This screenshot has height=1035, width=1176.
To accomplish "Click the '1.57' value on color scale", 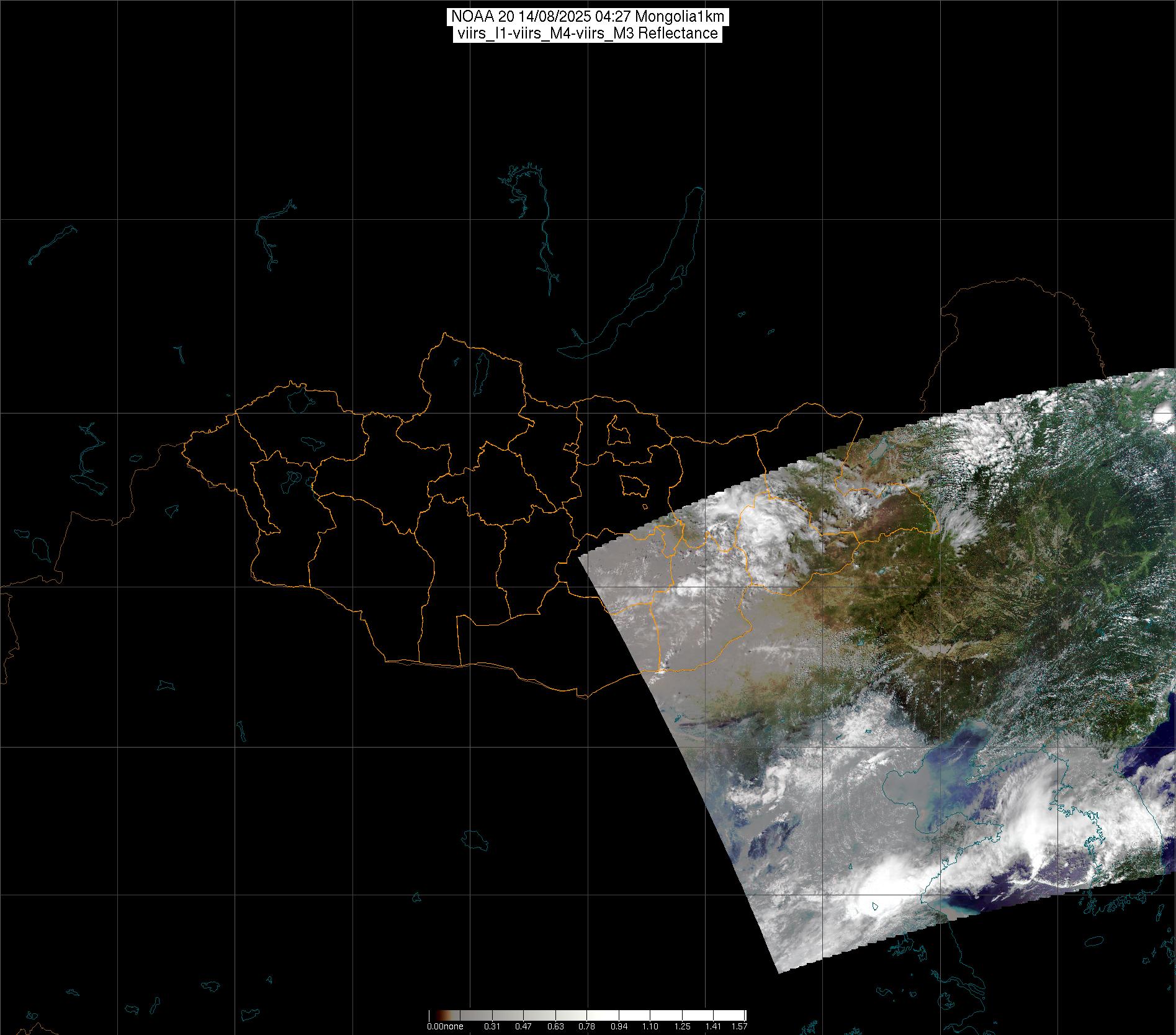I will pyautogui.click(x=739, y=1027).
